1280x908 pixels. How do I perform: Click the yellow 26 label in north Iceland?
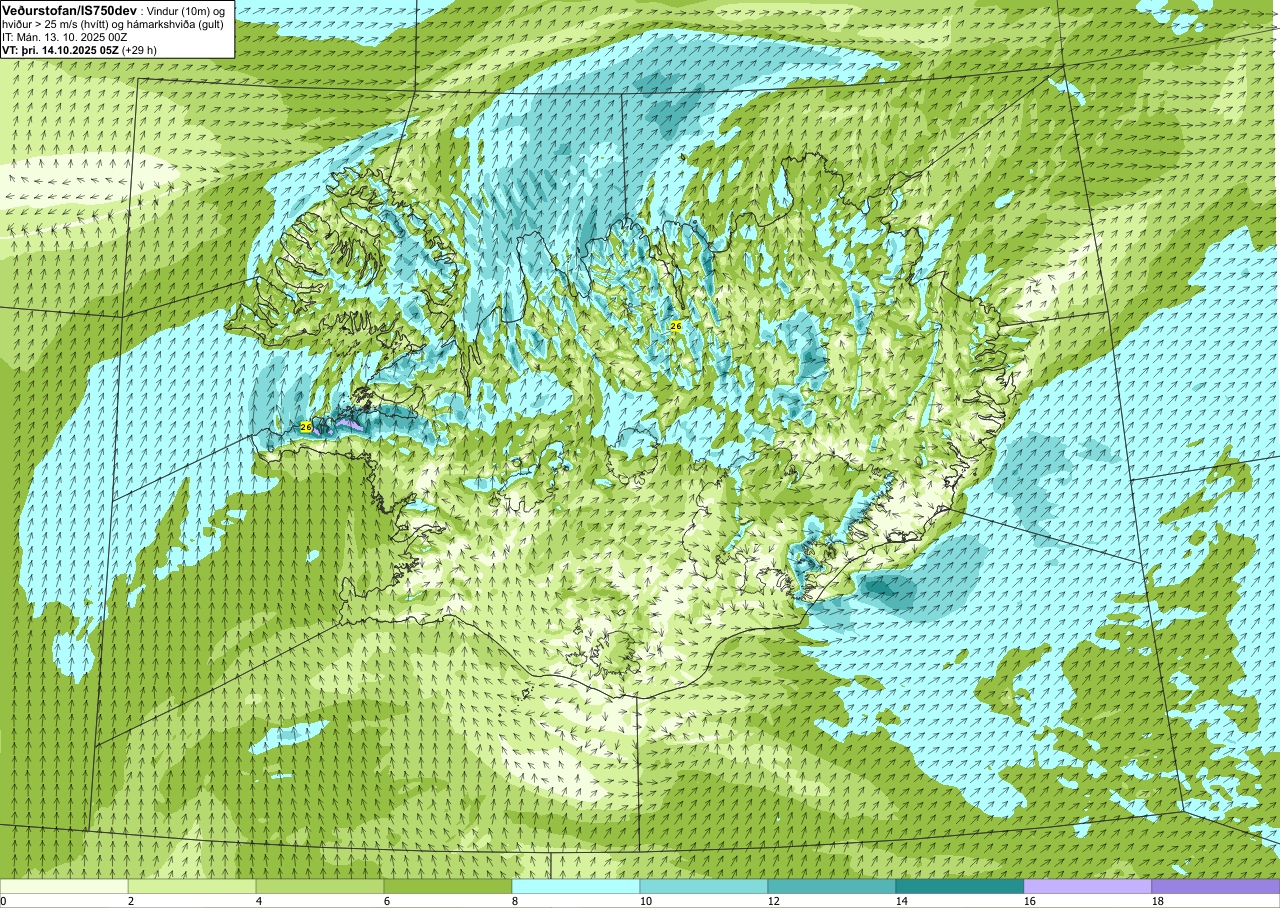click(x=676, y=326)
